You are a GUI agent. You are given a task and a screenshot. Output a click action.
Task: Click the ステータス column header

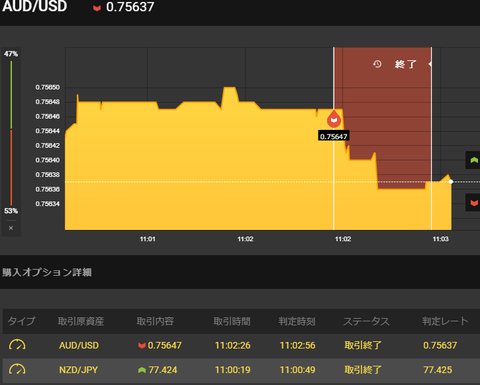coord(367,321)
